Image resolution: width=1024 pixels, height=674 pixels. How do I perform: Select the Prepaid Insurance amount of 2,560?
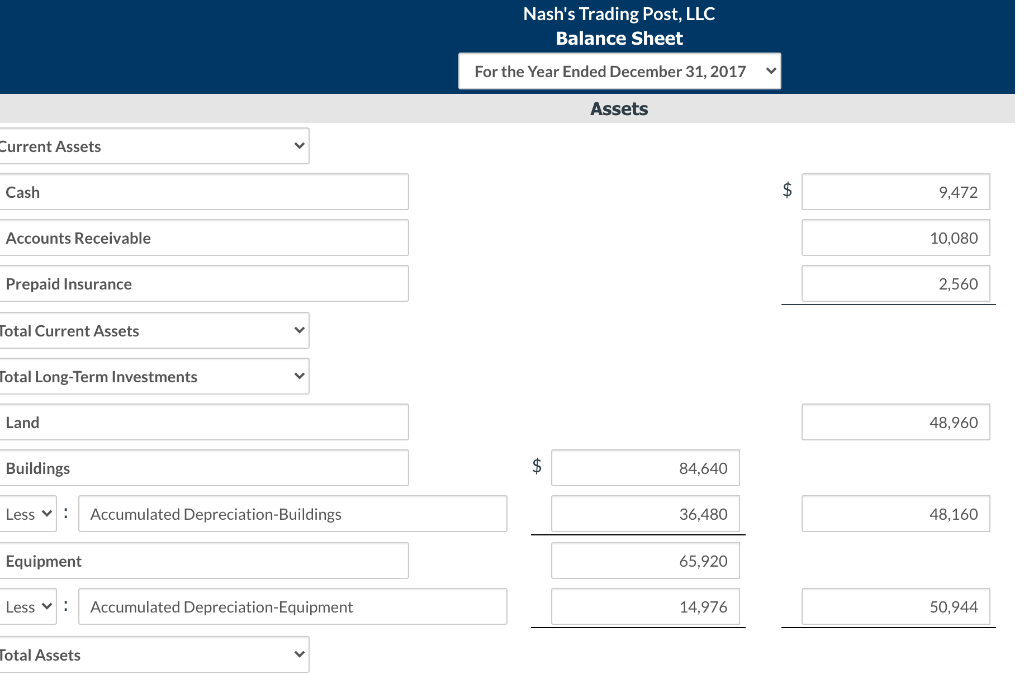(895, 283)
